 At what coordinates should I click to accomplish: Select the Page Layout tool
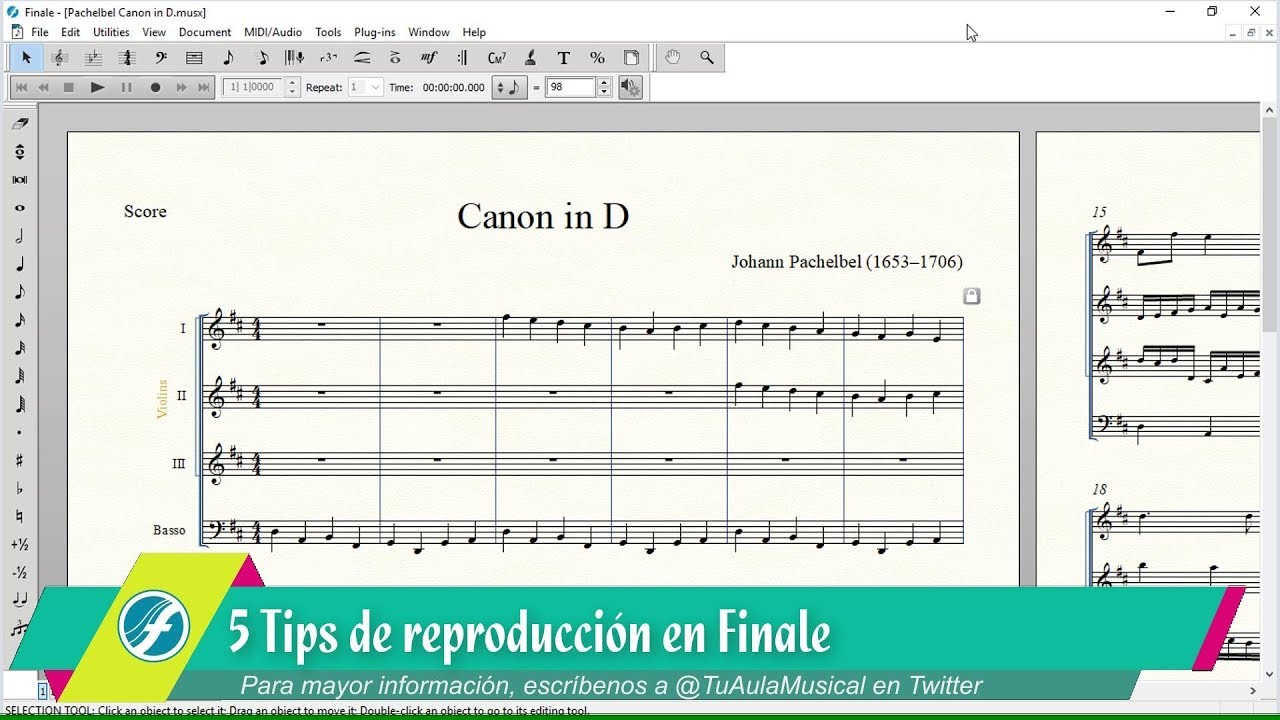[x=631, y=58]
